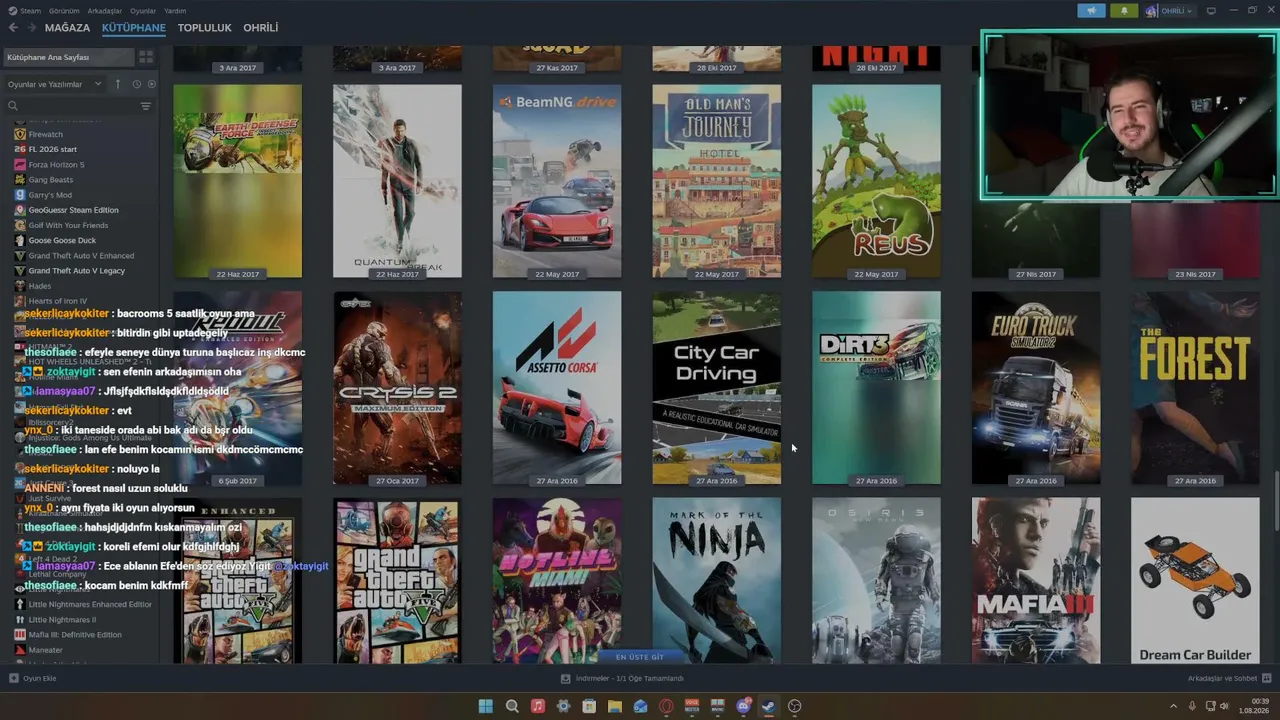Open the Reus game cover

click(x=876, y=181)
